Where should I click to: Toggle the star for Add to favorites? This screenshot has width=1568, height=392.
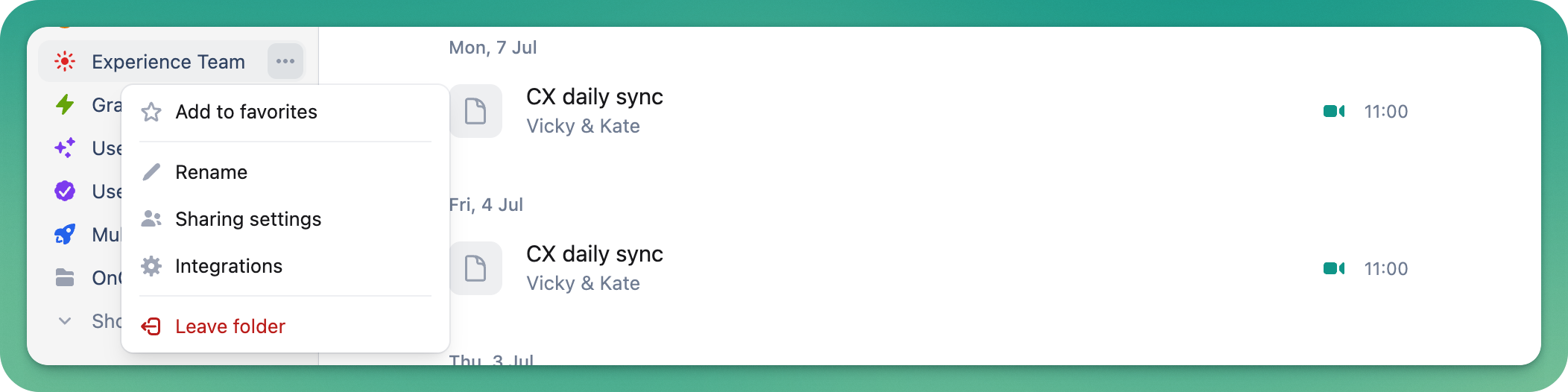click(151, 112)
